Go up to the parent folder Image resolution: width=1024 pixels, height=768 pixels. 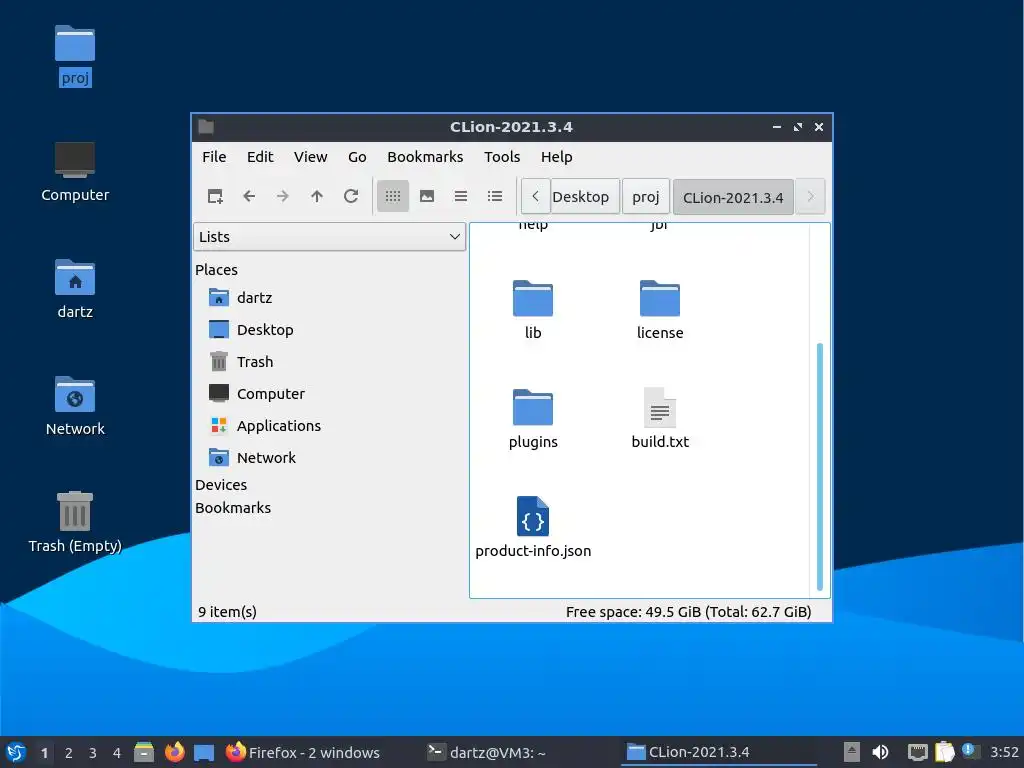point(317,196)
